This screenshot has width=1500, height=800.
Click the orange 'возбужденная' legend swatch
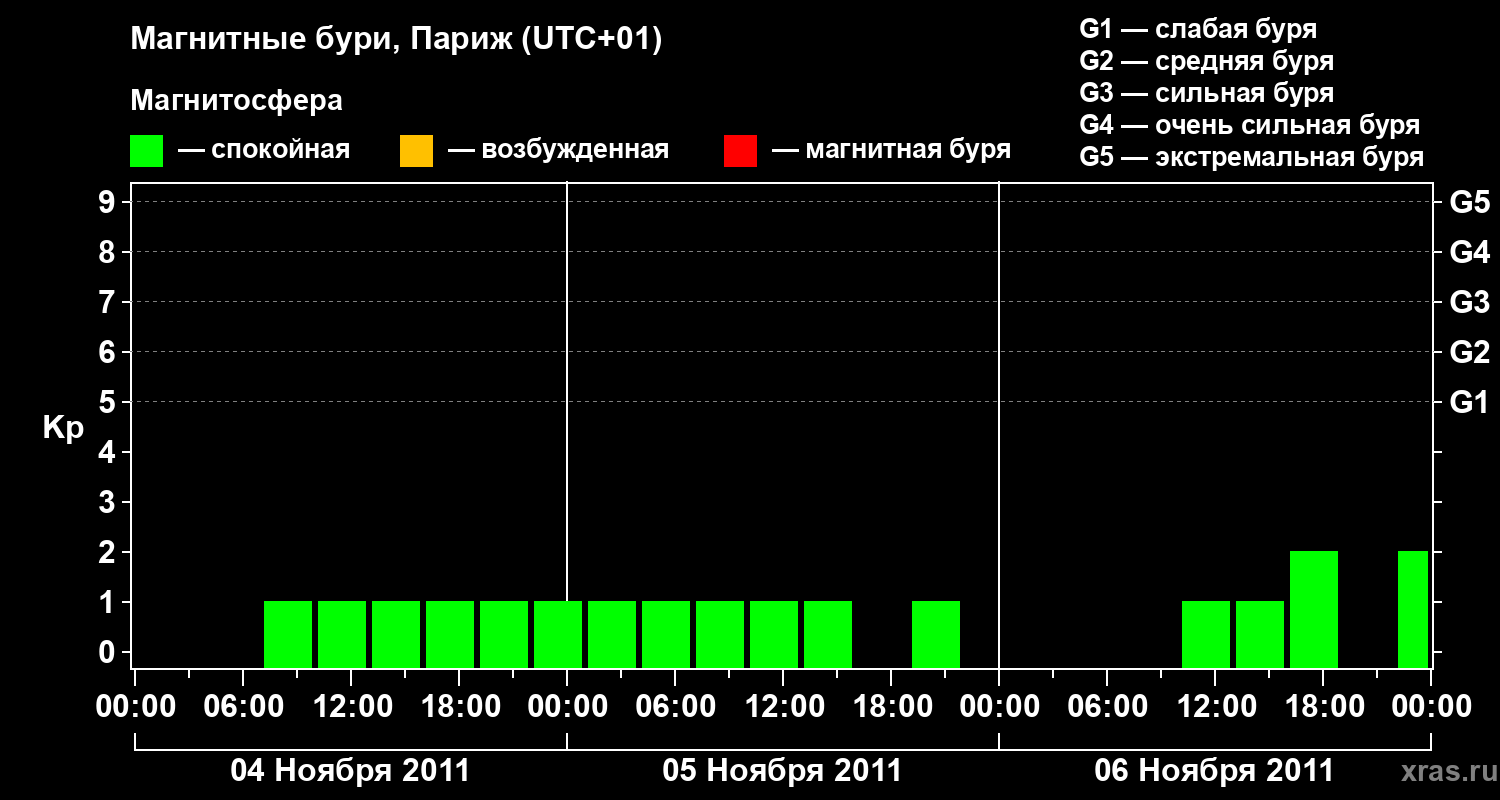416,151
